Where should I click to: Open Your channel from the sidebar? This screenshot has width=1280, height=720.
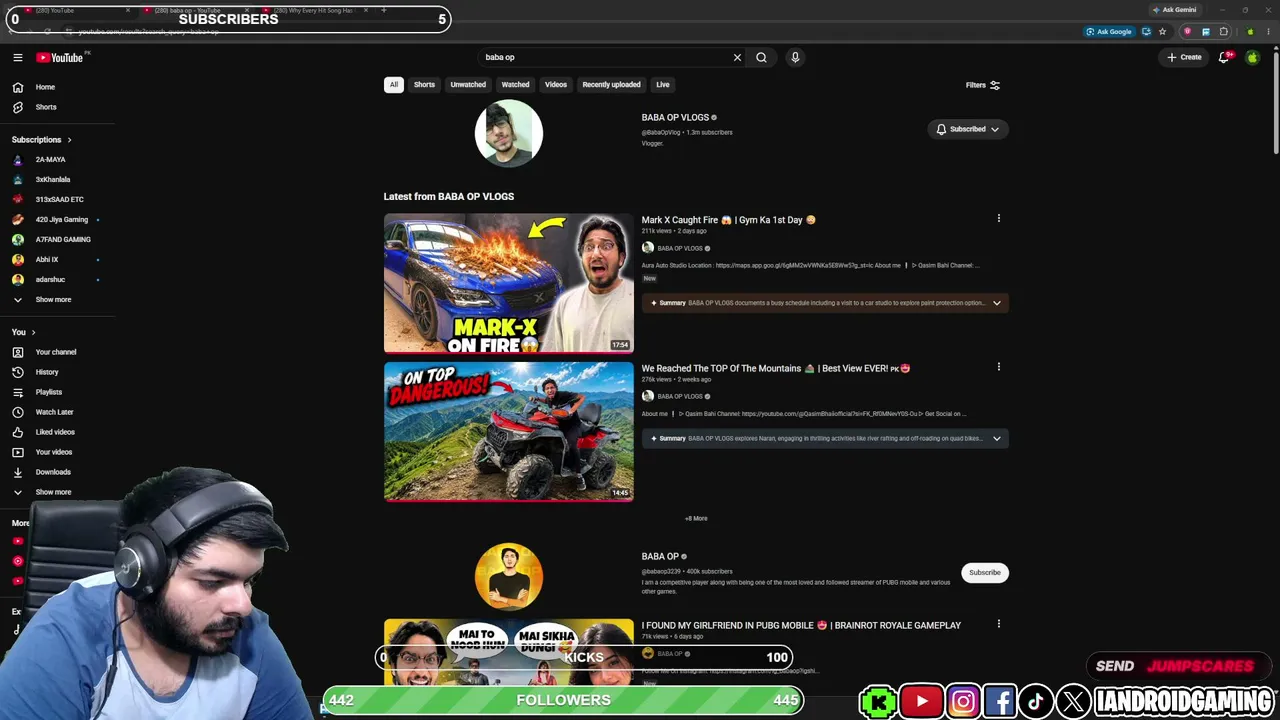(x=56, y=352)
